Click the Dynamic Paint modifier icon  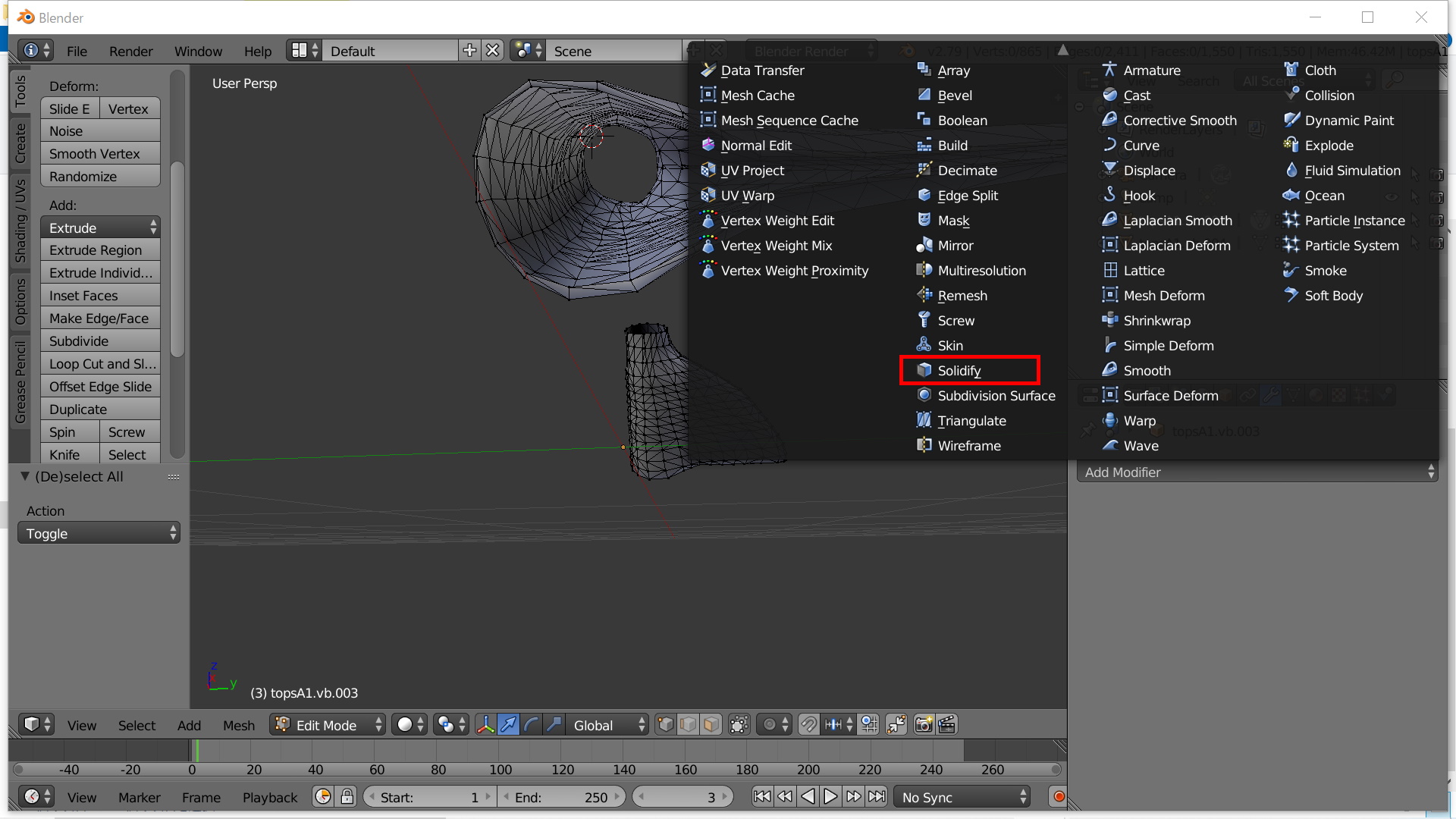pyautogui.click(x=1291, y=120)
